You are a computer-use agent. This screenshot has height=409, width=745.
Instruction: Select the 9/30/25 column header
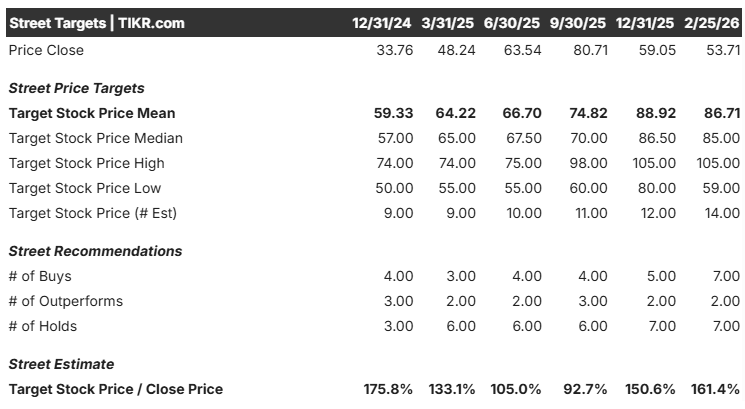[578, 23]
